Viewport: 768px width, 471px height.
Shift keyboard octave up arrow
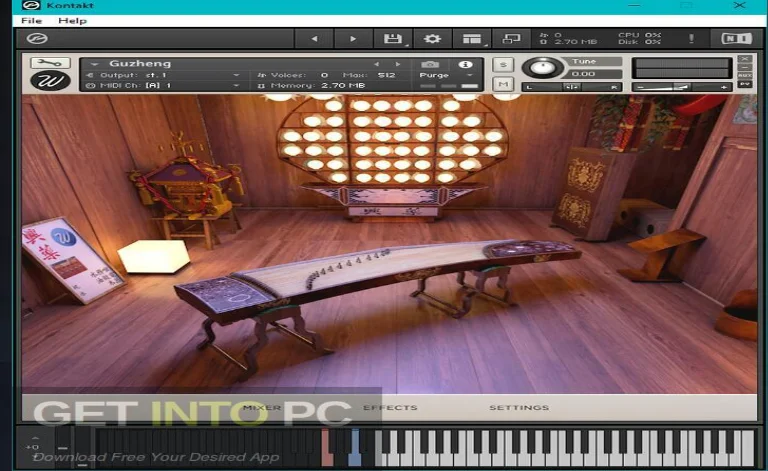coord(35,437)
